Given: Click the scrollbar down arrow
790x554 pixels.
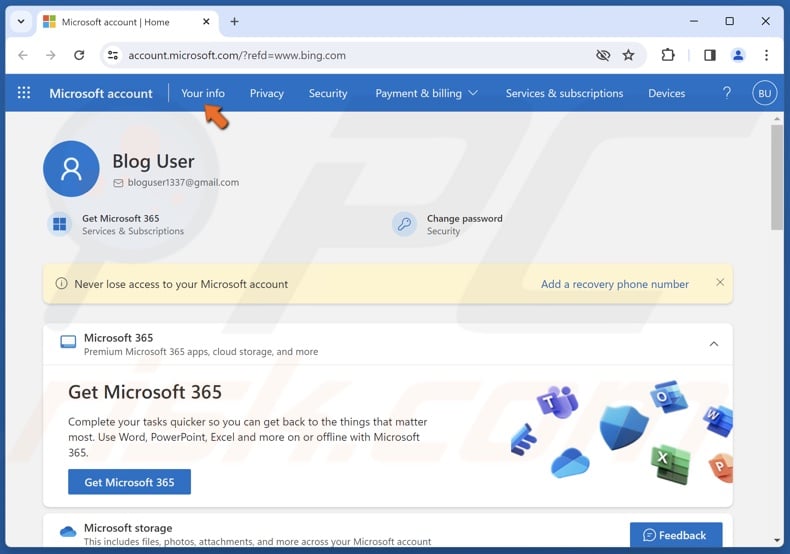Looking at the screenshot, I should click(776, 540).
